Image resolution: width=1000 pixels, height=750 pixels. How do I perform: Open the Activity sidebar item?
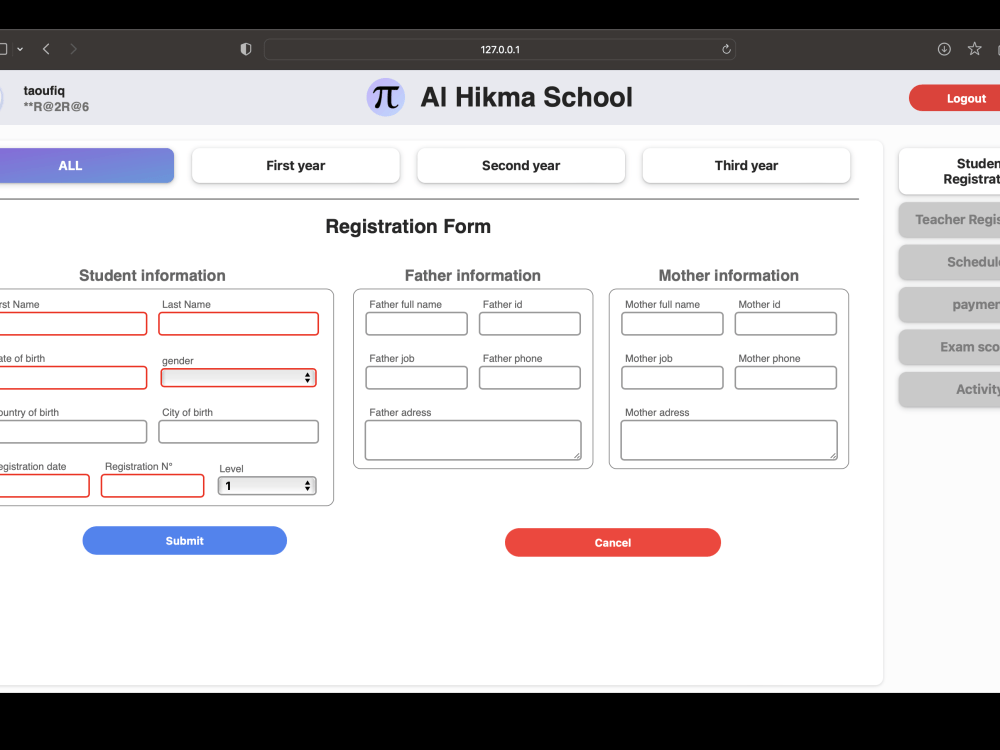pyautogui.click(x=950, y=390)
